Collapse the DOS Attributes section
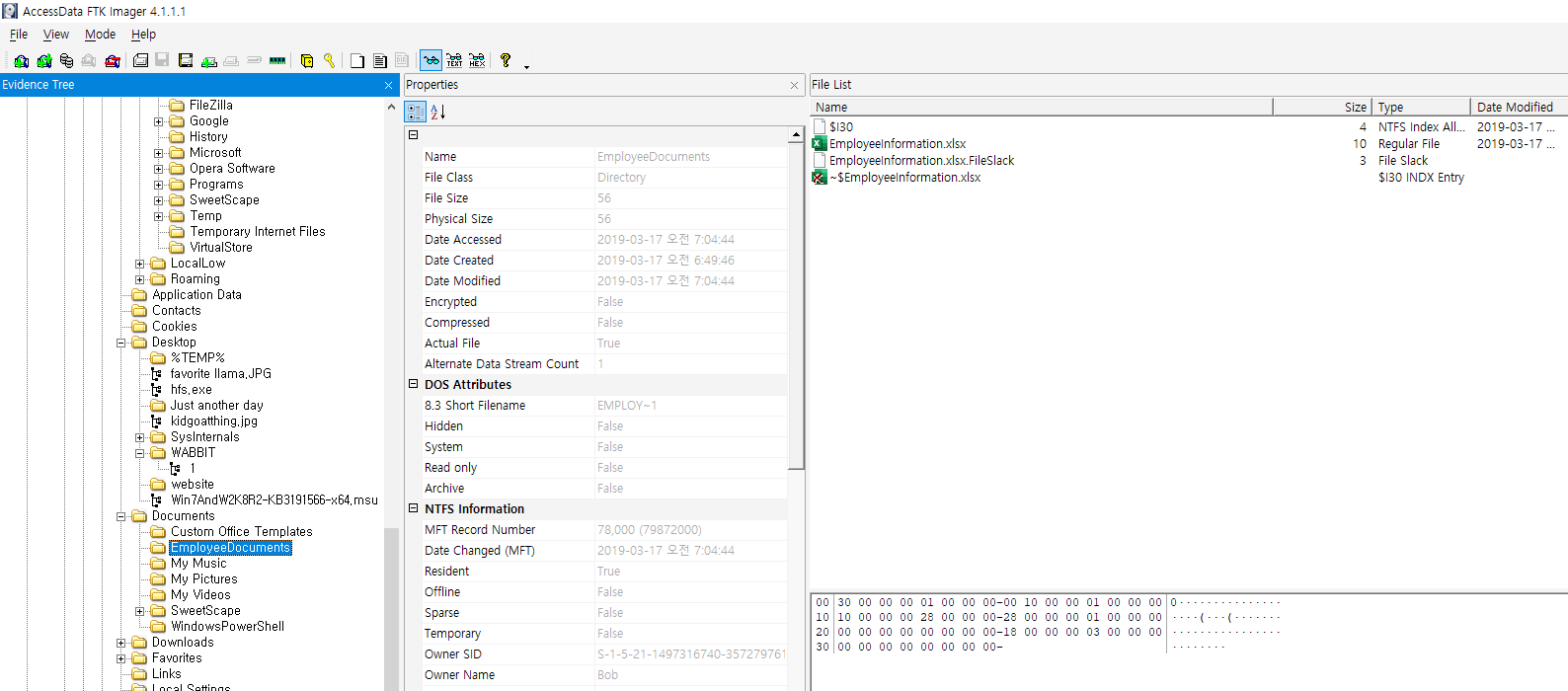The height and width of the screenshot is (691, 1568). 414,384
